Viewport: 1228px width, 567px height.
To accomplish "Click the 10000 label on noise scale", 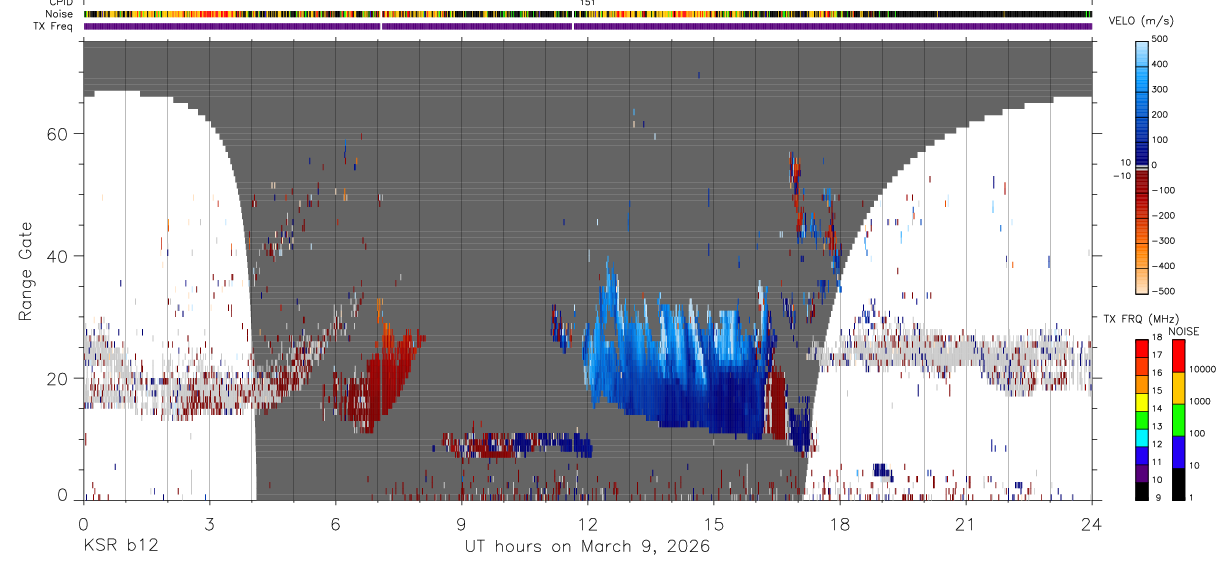I will (x=1203, y=369).
